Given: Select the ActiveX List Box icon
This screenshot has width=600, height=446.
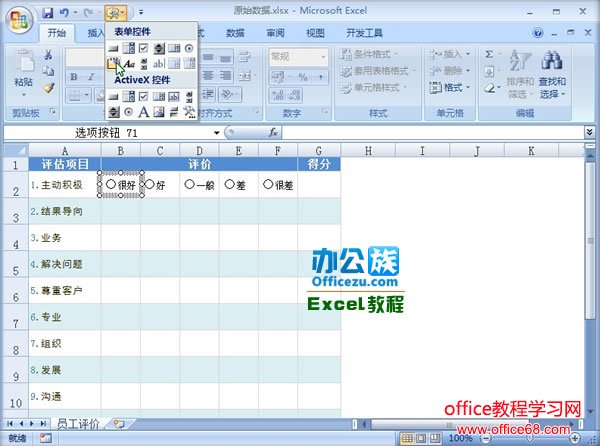Looking at the screenshot, I should pos(159,97).
